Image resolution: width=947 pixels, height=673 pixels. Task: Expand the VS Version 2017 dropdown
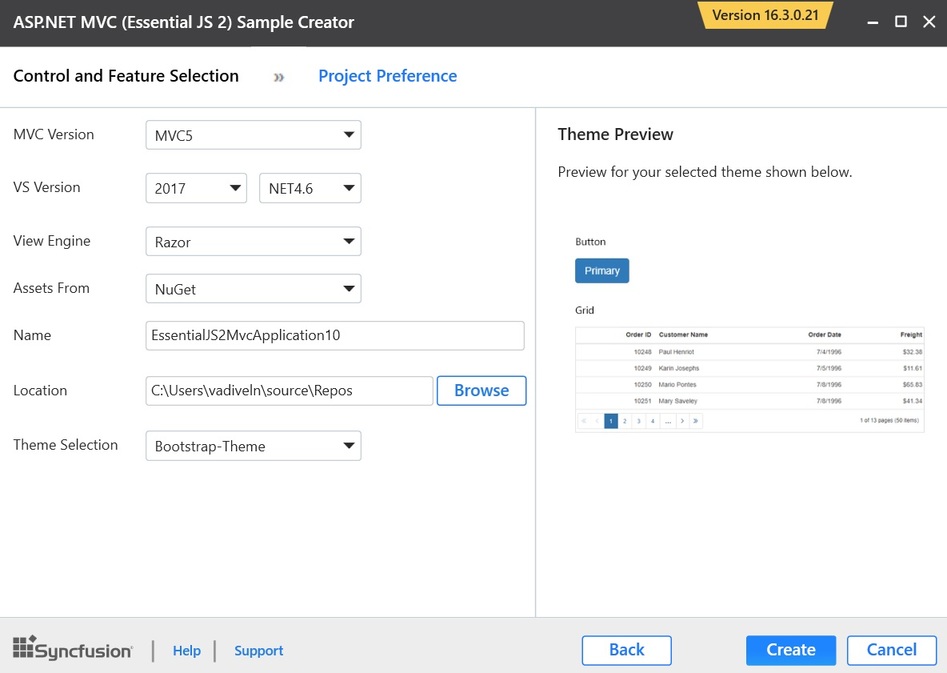(196, 188)
